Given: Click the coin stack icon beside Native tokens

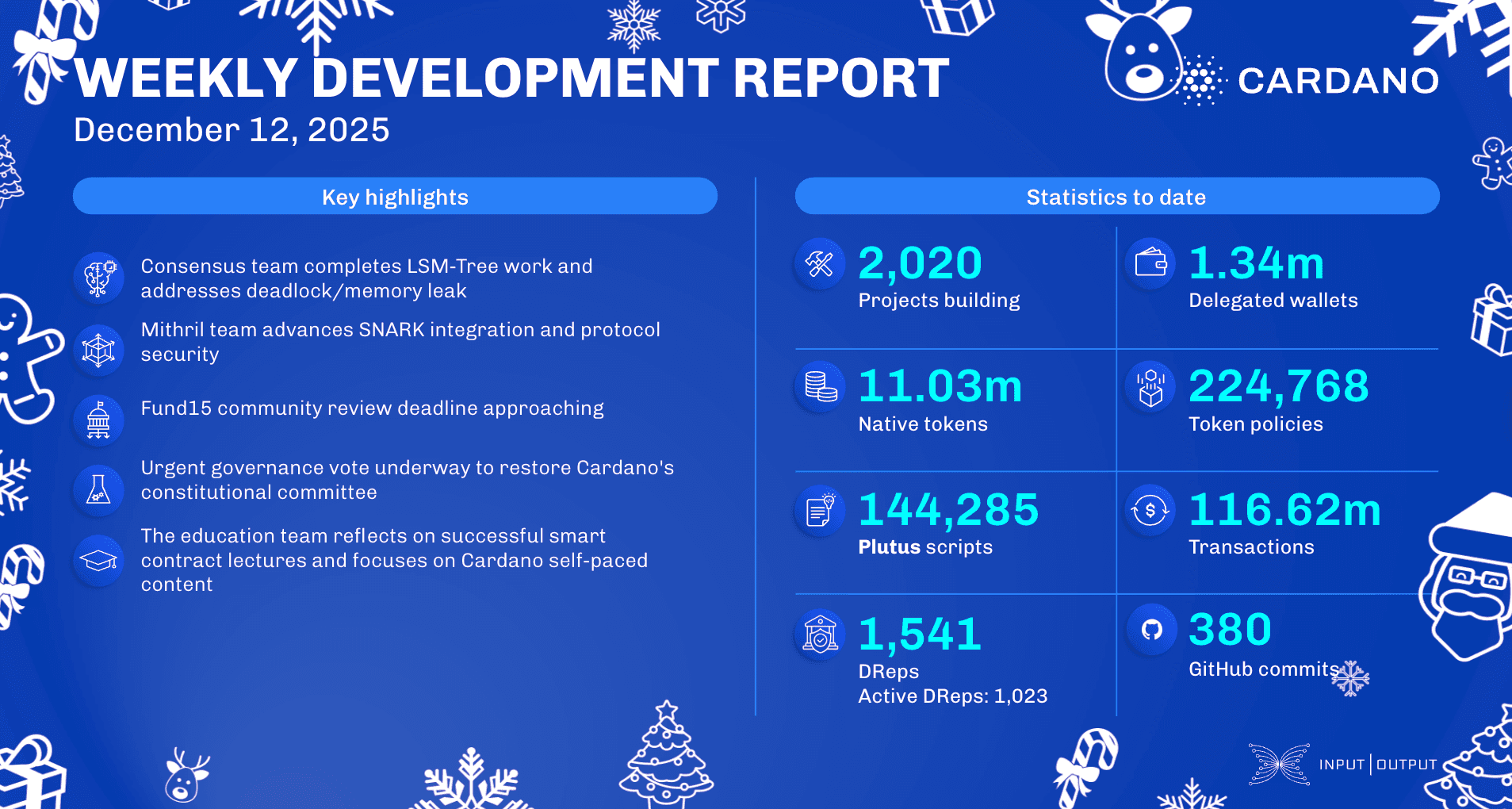Looking at the screenshot, I should [820, 388].
